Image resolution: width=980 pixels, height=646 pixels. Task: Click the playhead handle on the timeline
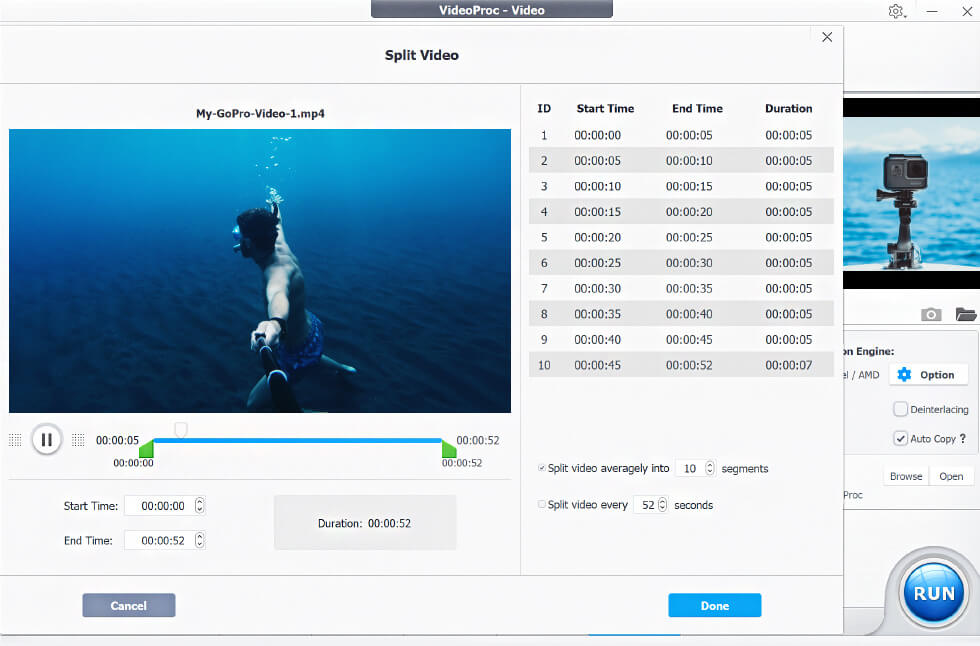[181, 429]
